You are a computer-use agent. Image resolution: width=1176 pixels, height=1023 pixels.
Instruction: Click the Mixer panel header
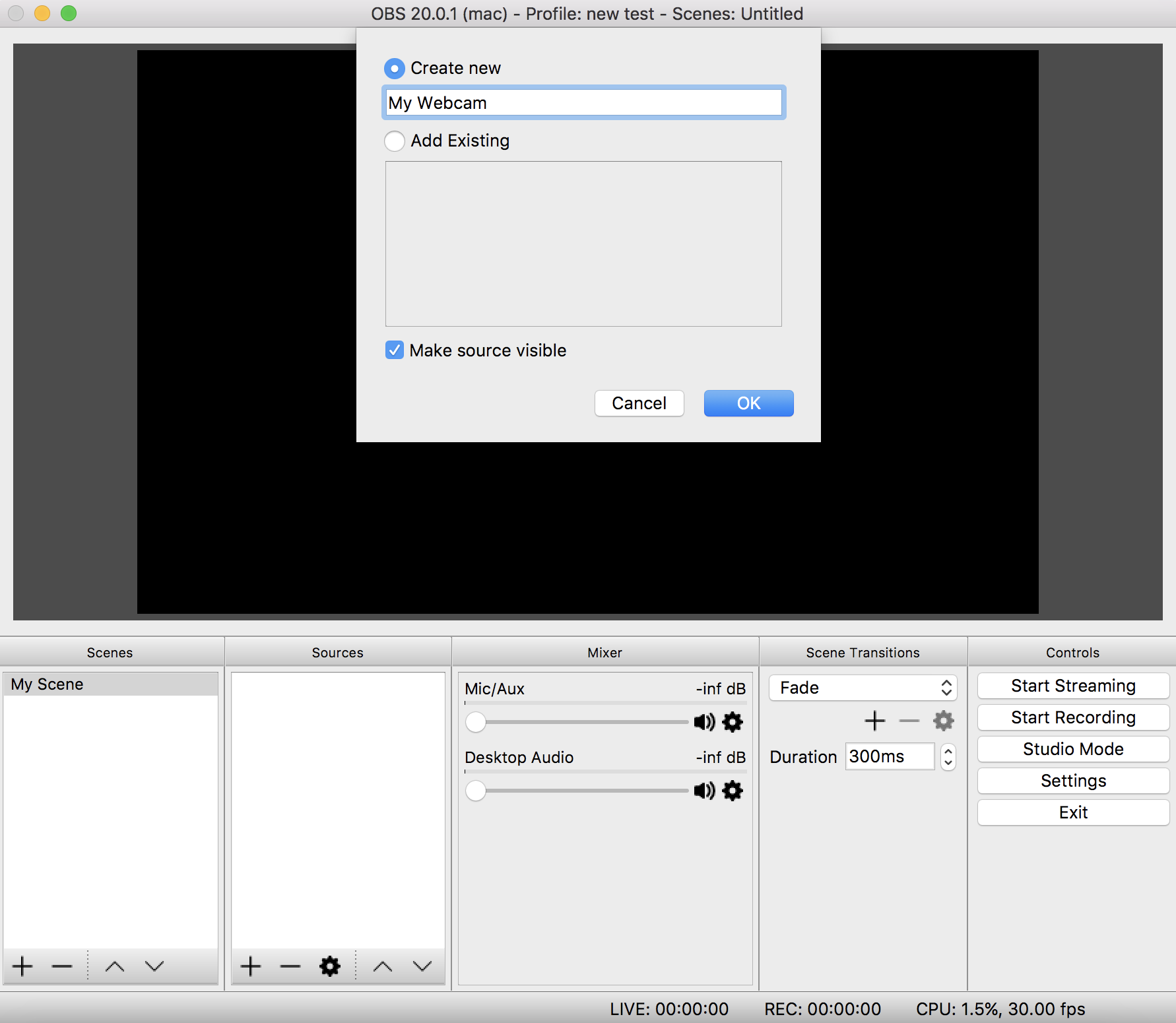point(605,653)
